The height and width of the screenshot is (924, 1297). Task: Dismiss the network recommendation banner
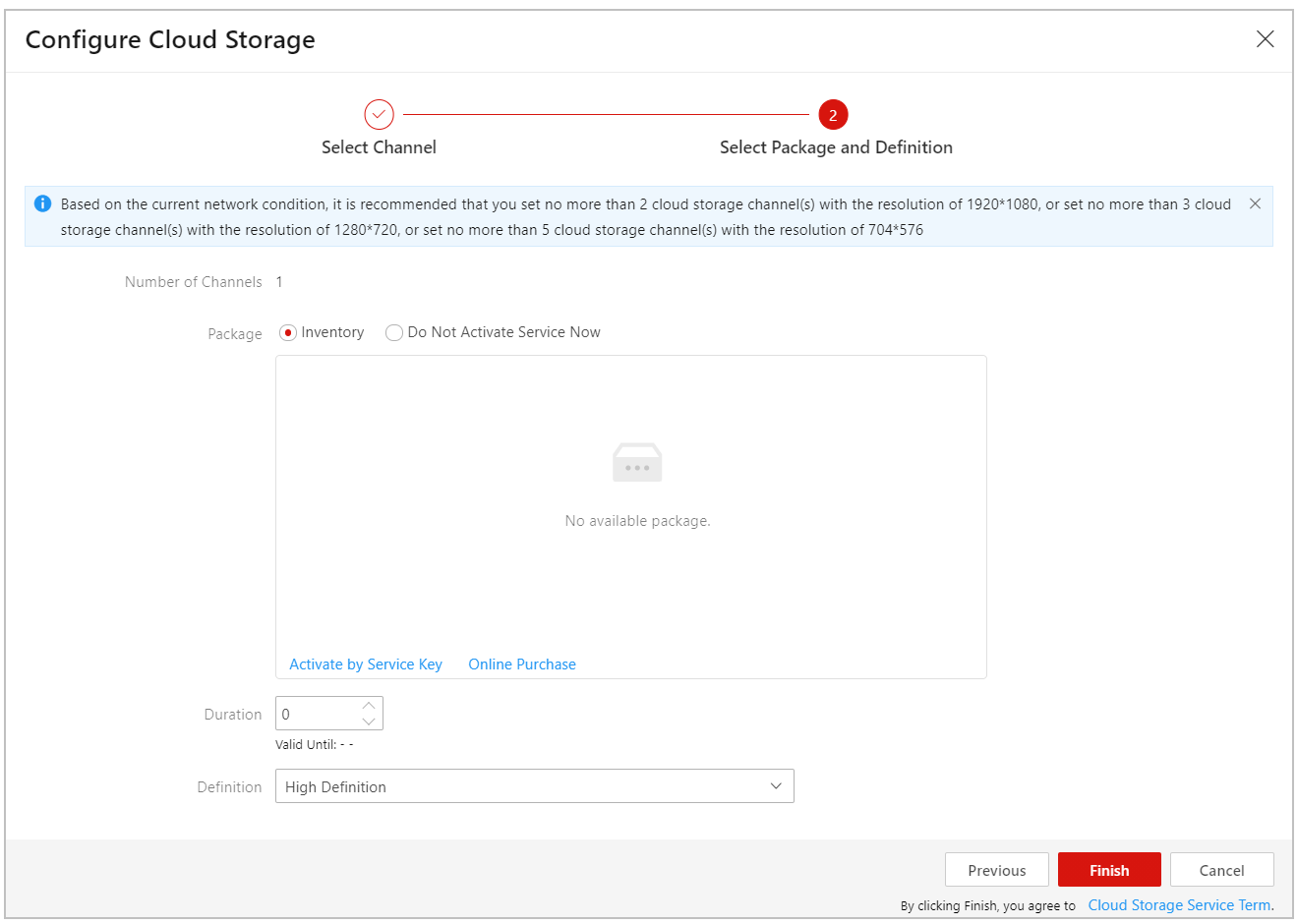point(1255,203)
